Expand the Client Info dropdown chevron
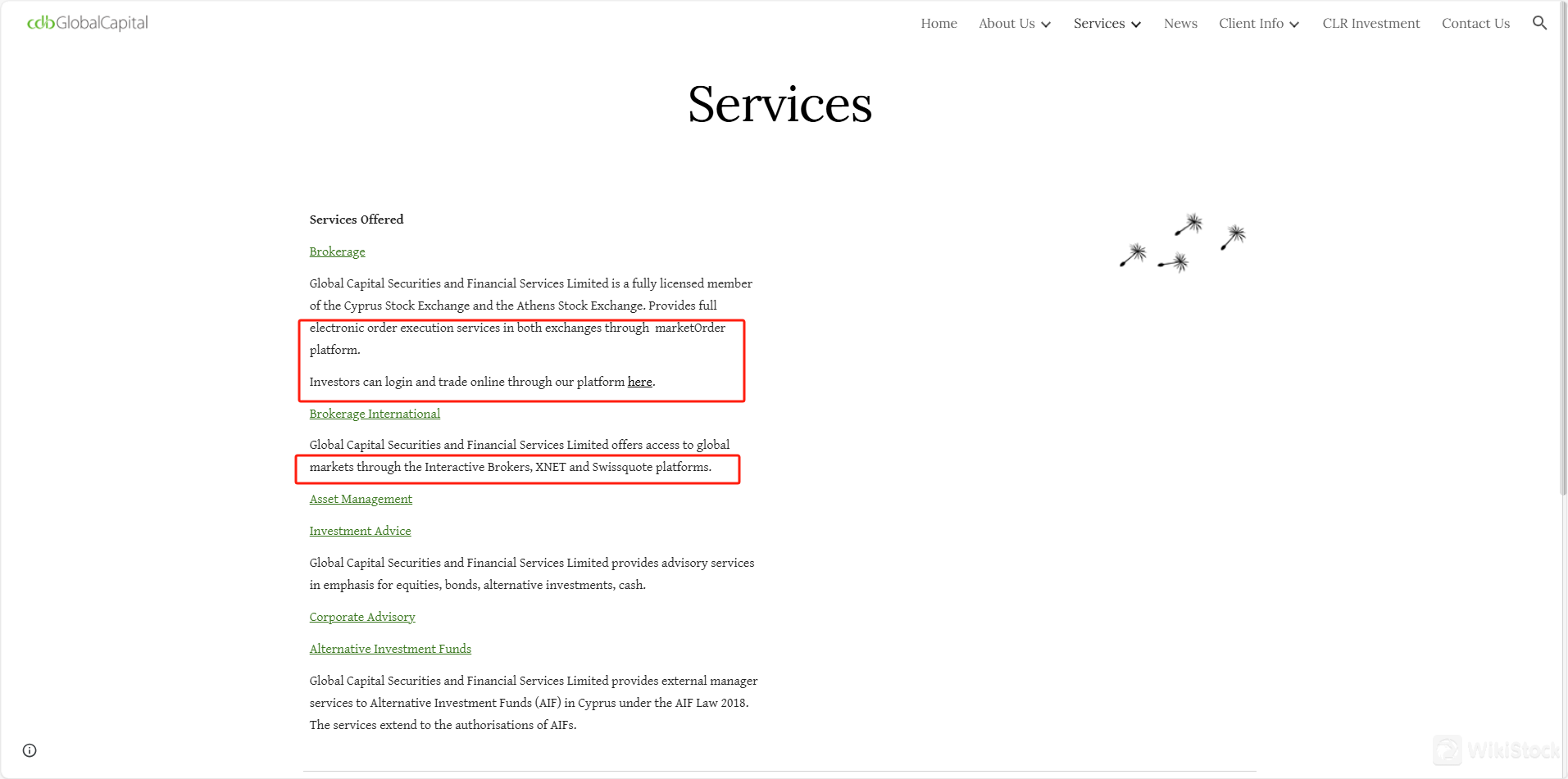The width and height of the screenshot is (1568, 779). [1294, 25]
